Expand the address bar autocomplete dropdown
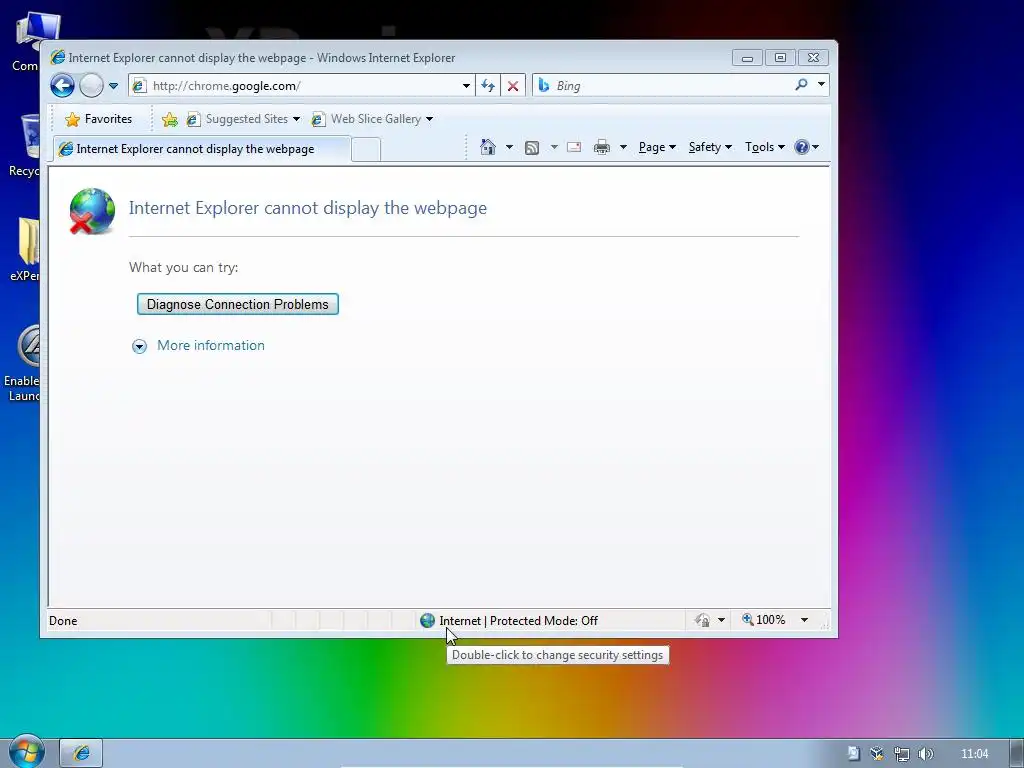The width and height of the screenshot is (1024, 768). click(466, 86)
